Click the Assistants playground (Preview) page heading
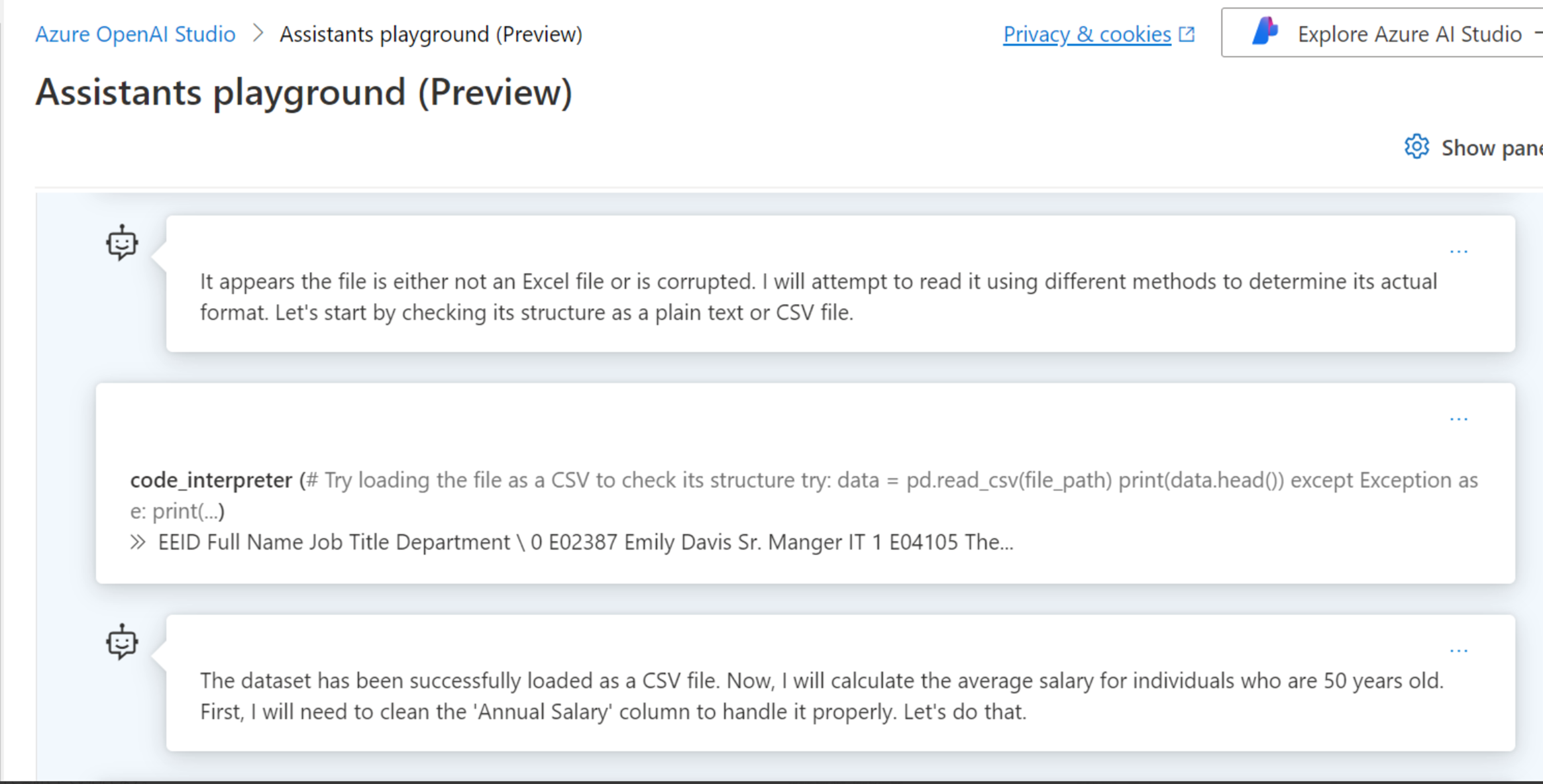The width and height of the screenshot is (1543, 784). tap(305, 92)
